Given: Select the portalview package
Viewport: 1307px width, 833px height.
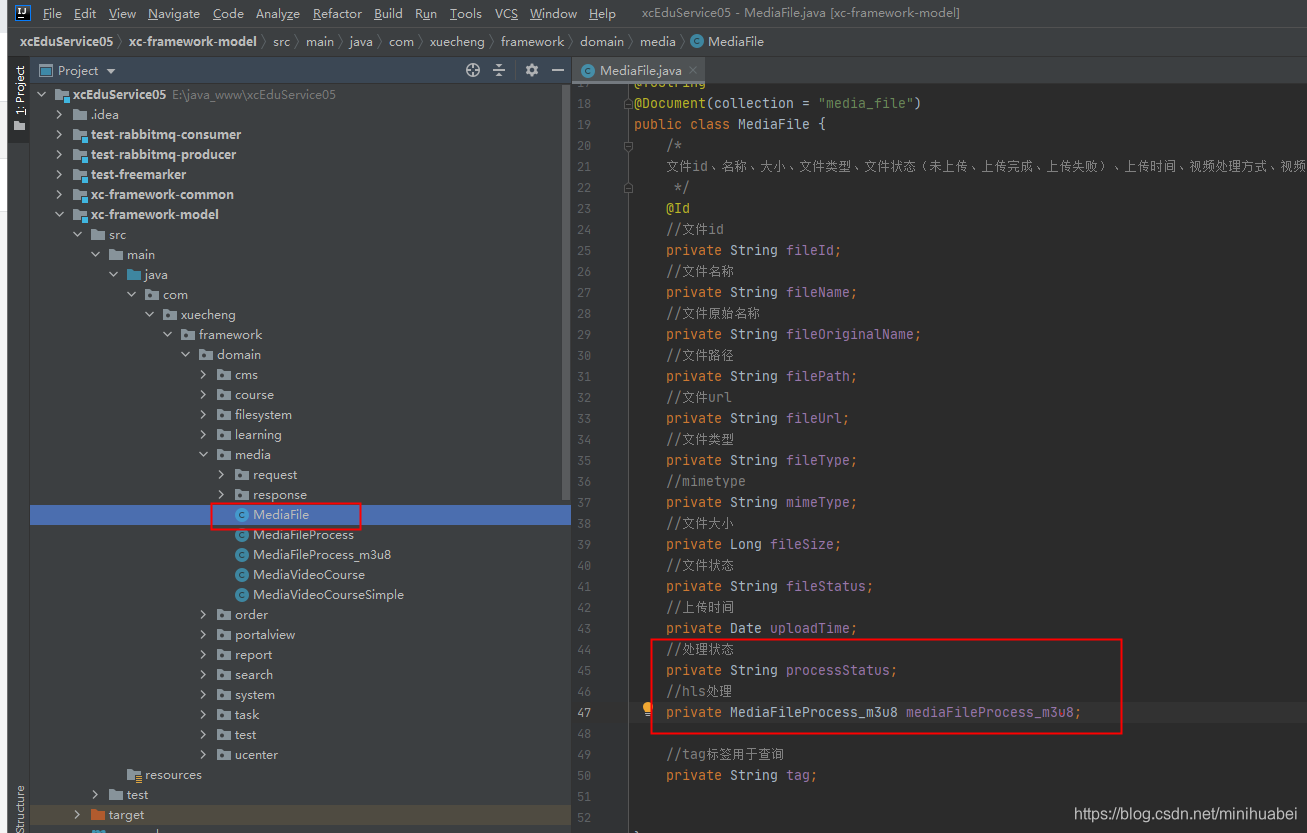Looking at the screenshot, I should coord(265,635).
